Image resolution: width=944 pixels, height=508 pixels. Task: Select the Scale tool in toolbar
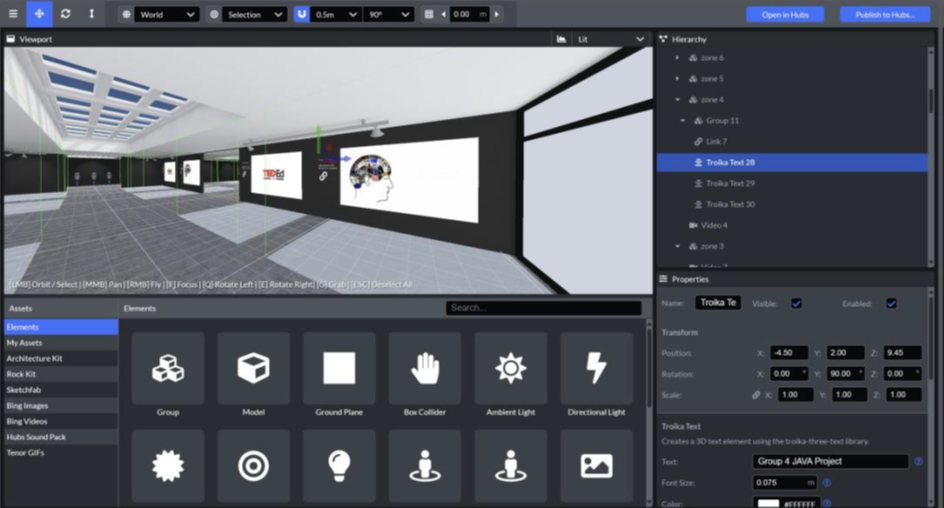point(92,14)
